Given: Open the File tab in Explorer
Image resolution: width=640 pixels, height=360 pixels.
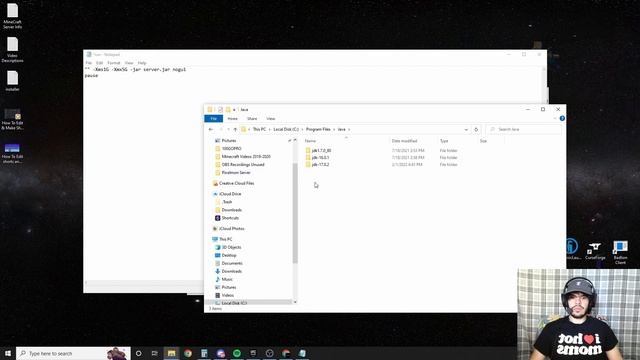Looking at the screenshot, I should (213, 118).
